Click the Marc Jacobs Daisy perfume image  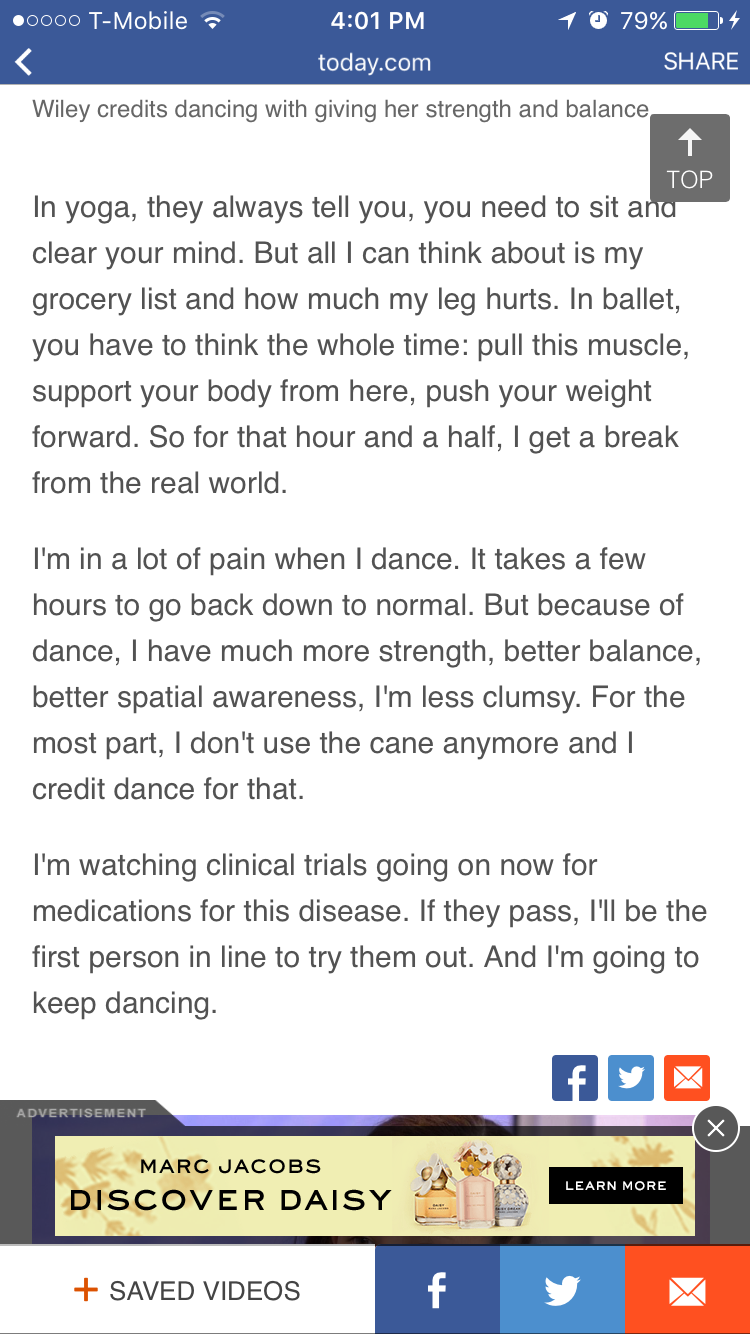[x=470, y=1186]
